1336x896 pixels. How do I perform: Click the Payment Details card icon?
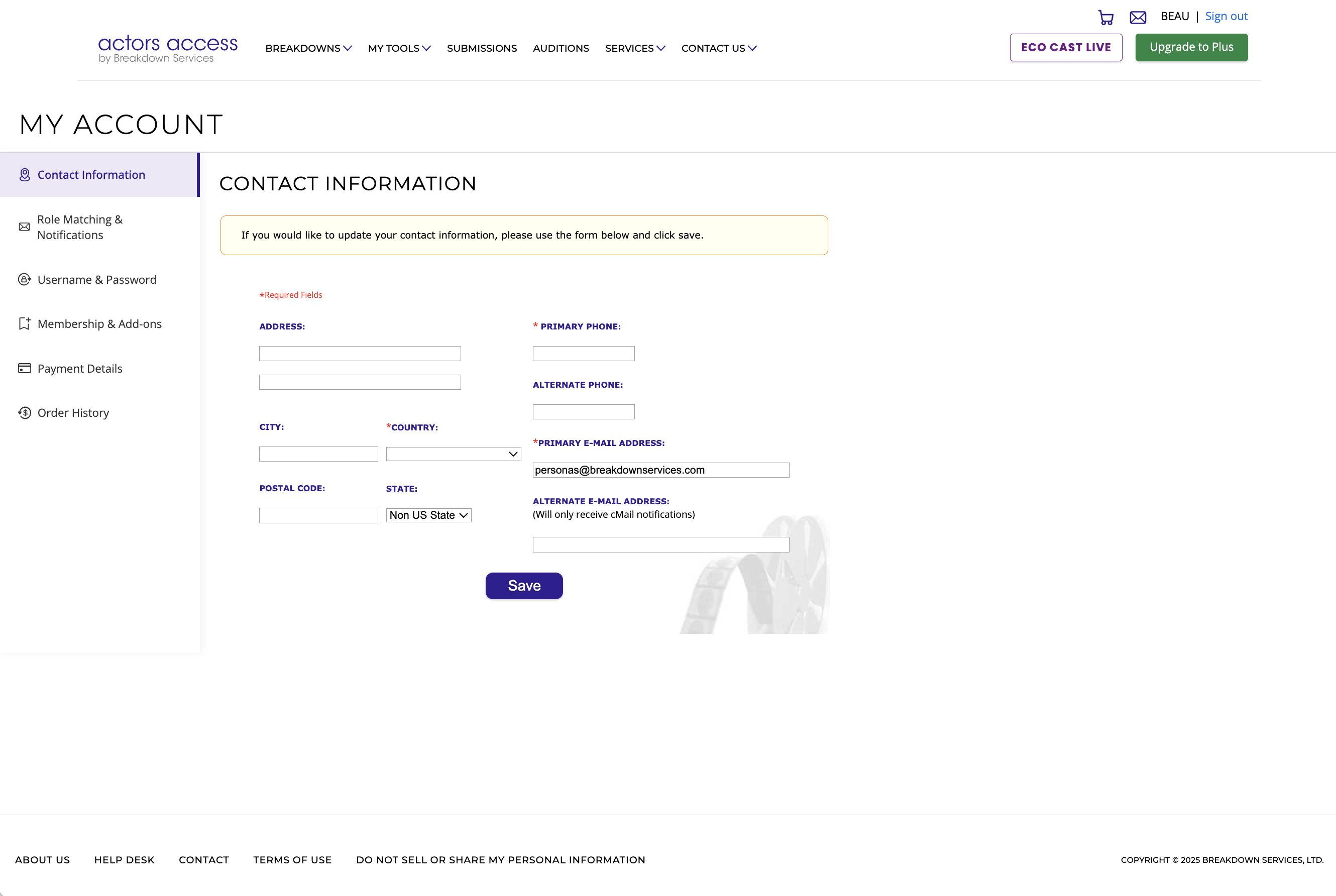(x=24, y=369)
